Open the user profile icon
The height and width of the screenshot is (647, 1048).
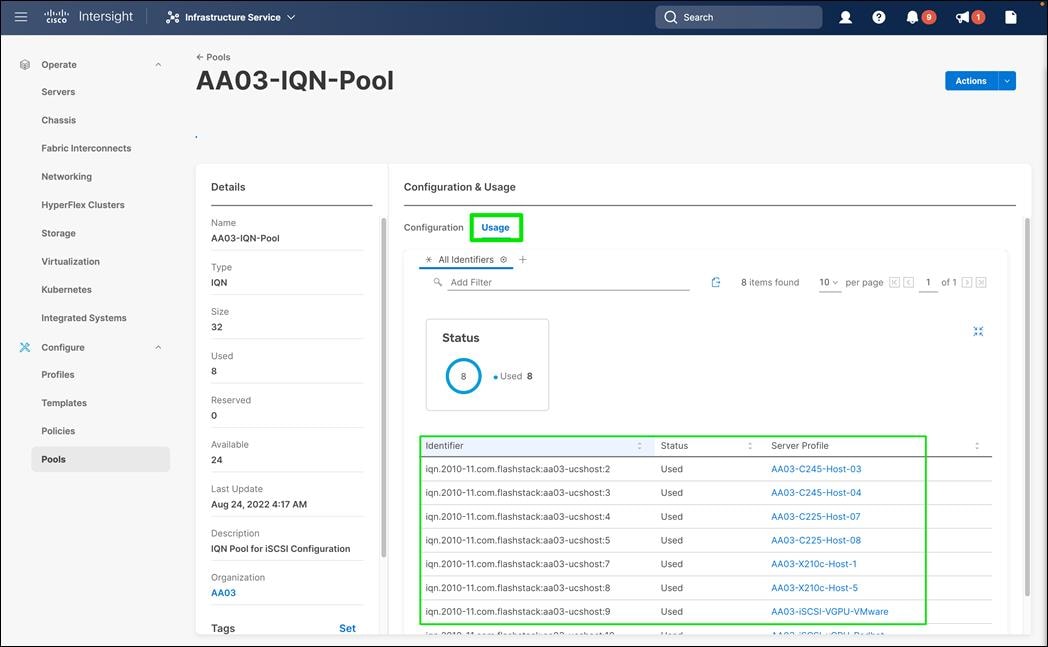click(845, 17)
